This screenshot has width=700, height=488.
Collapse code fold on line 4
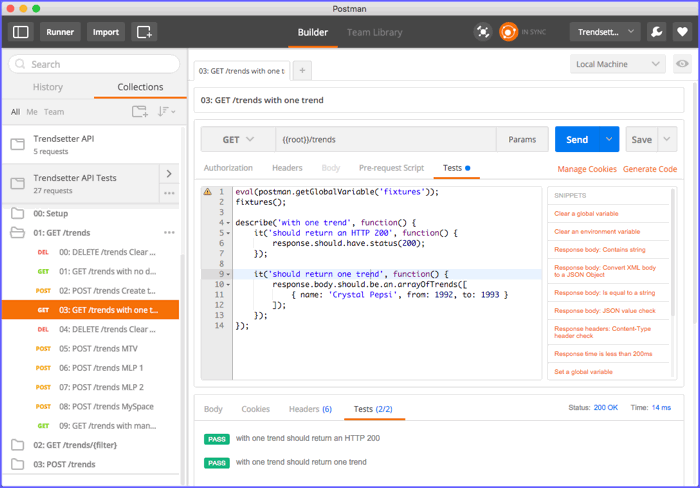click(228, 223)
